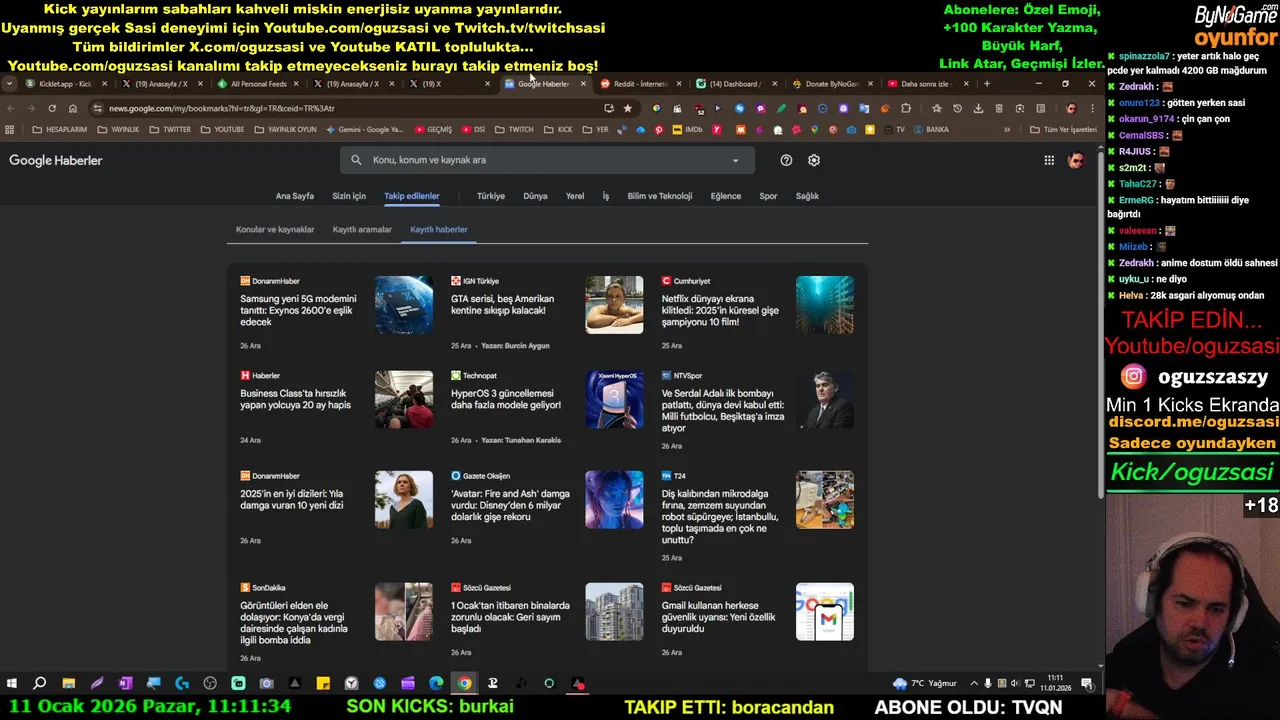The height and width of the screenshot is (720, 1280).
Task: Open the weather widget 7°C Yağmur
Action: click(x=925, y=683)
